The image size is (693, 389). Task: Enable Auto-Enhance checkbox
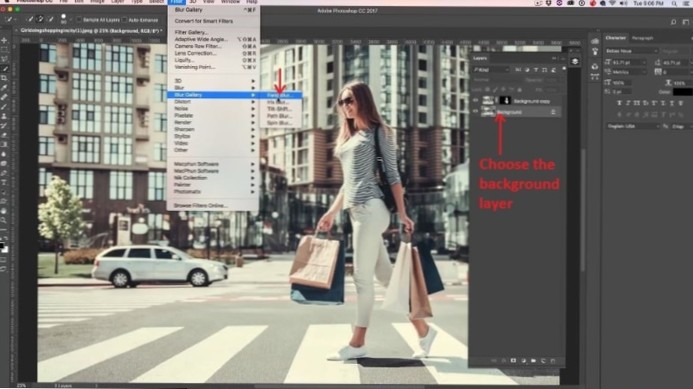pyautogui.click(x=124, y=20)
